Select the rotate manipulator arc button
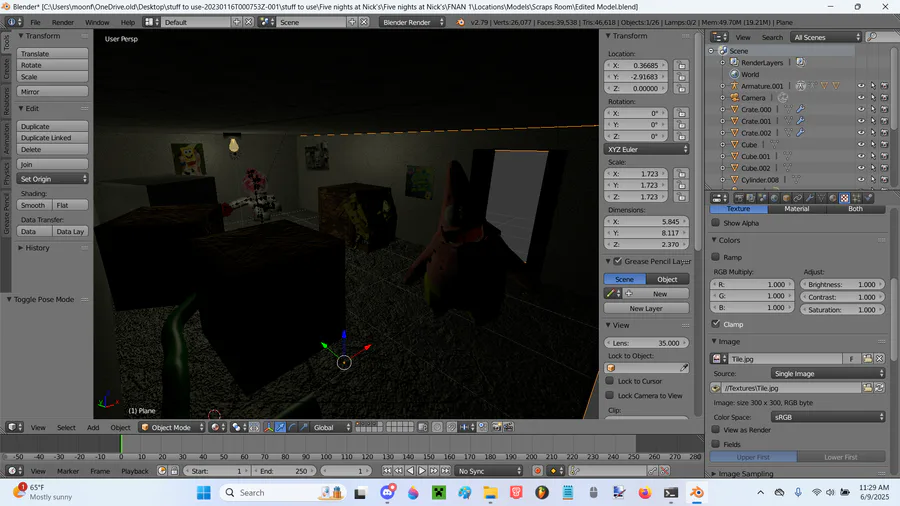This screenshot has width=900, height=506. tap(292, 427)
